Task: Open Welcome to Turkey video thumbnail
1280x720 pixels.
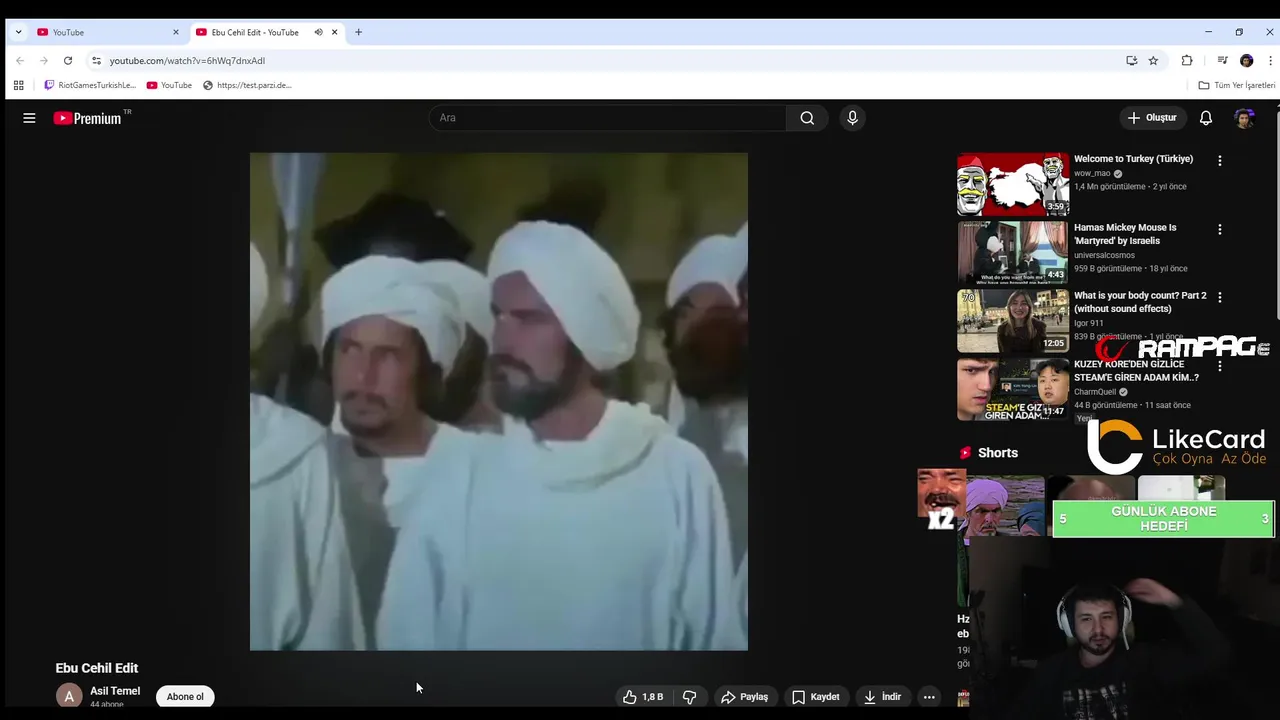Action: point(1012,184)
